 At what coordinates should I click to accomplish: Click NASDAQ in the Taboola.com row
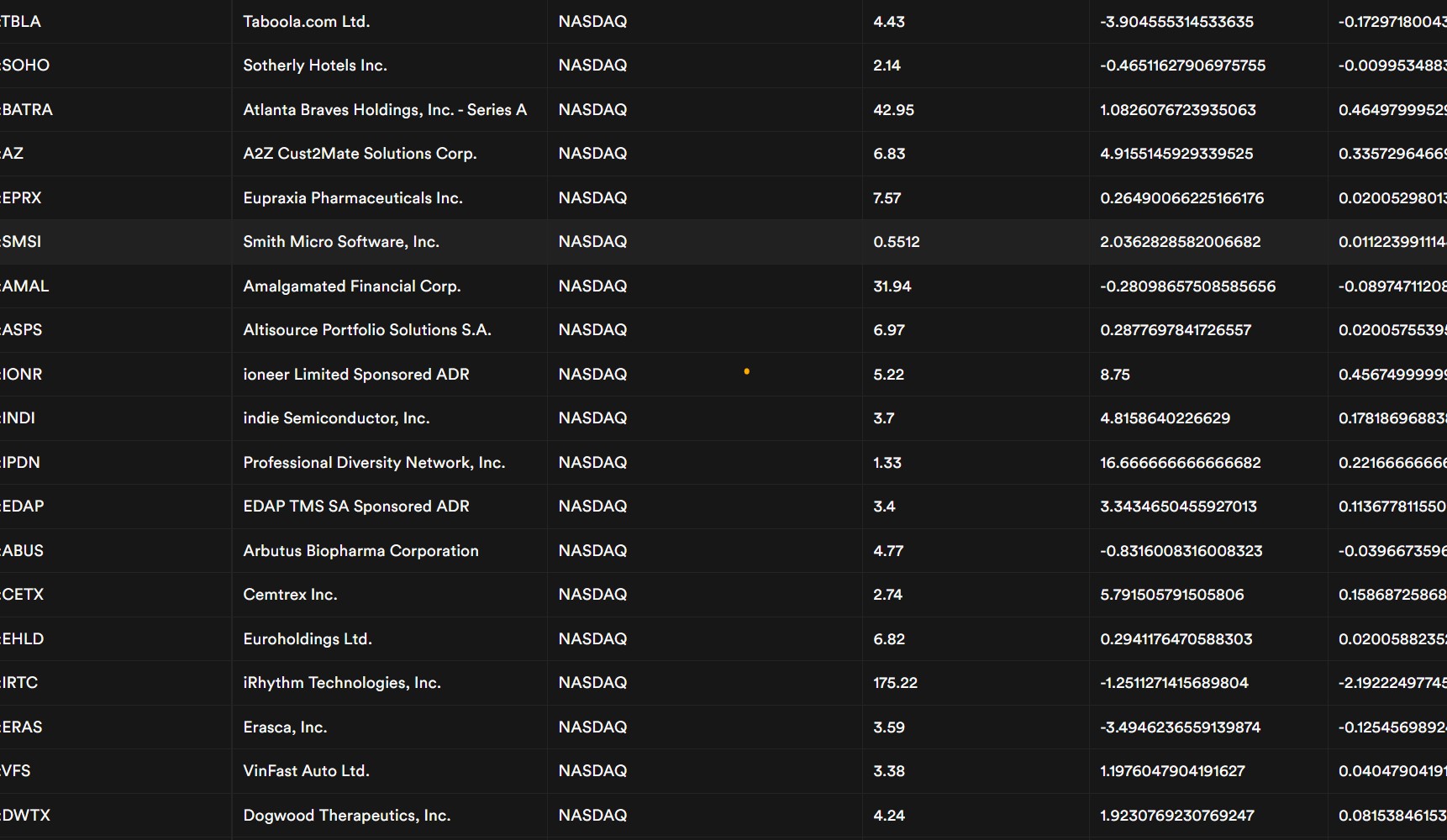[x=592, y=22]
